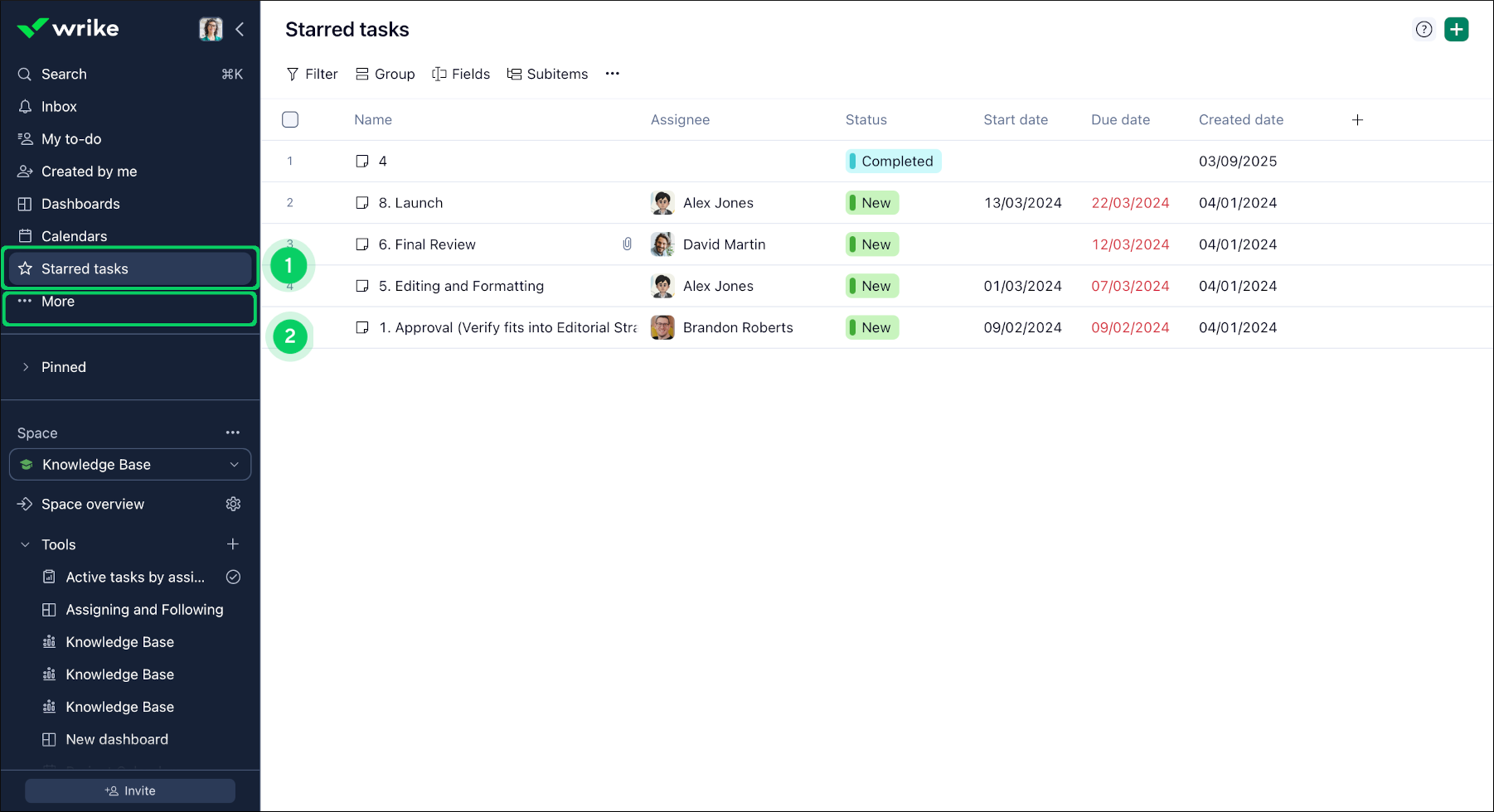
Task: Open the Knowledge Base space dropdown
Action: [130, 465]
